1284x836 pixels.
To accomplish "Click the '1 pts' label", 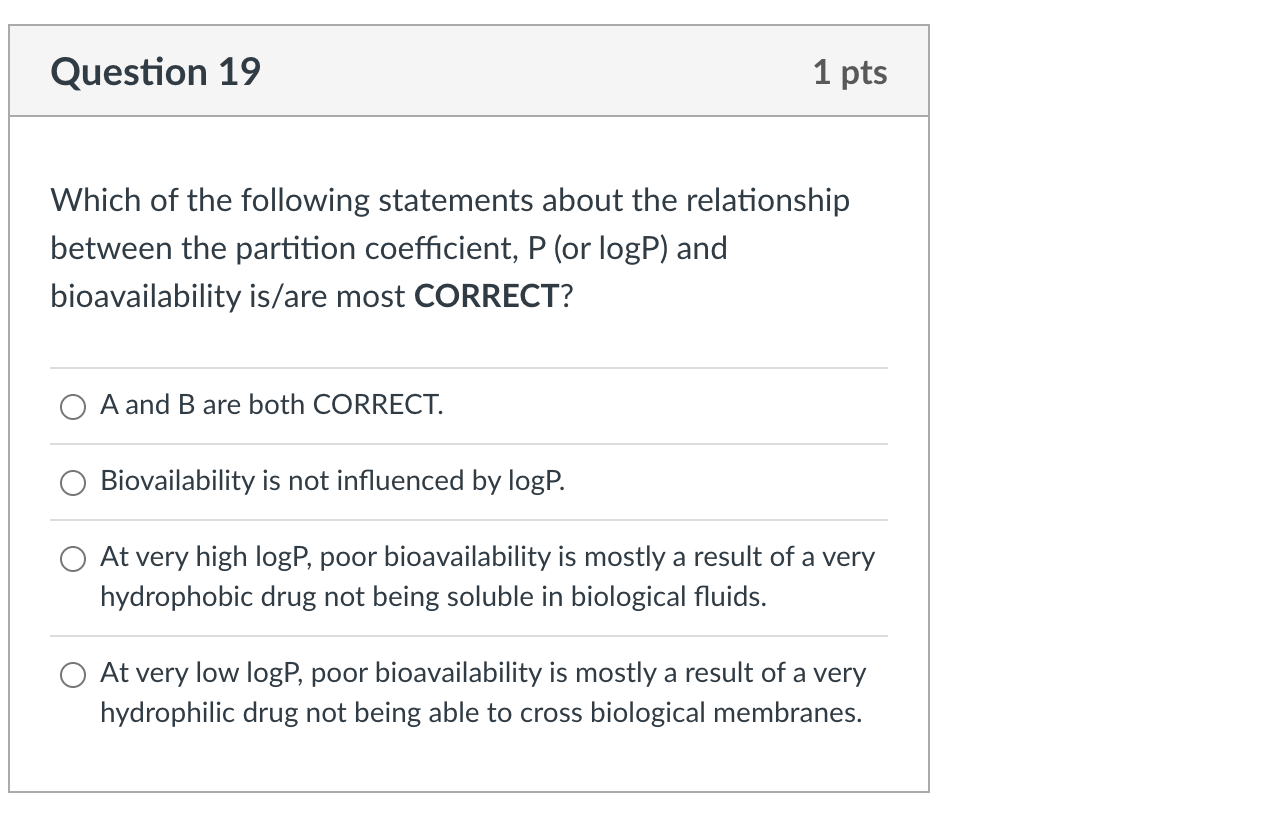I will 849,71.
